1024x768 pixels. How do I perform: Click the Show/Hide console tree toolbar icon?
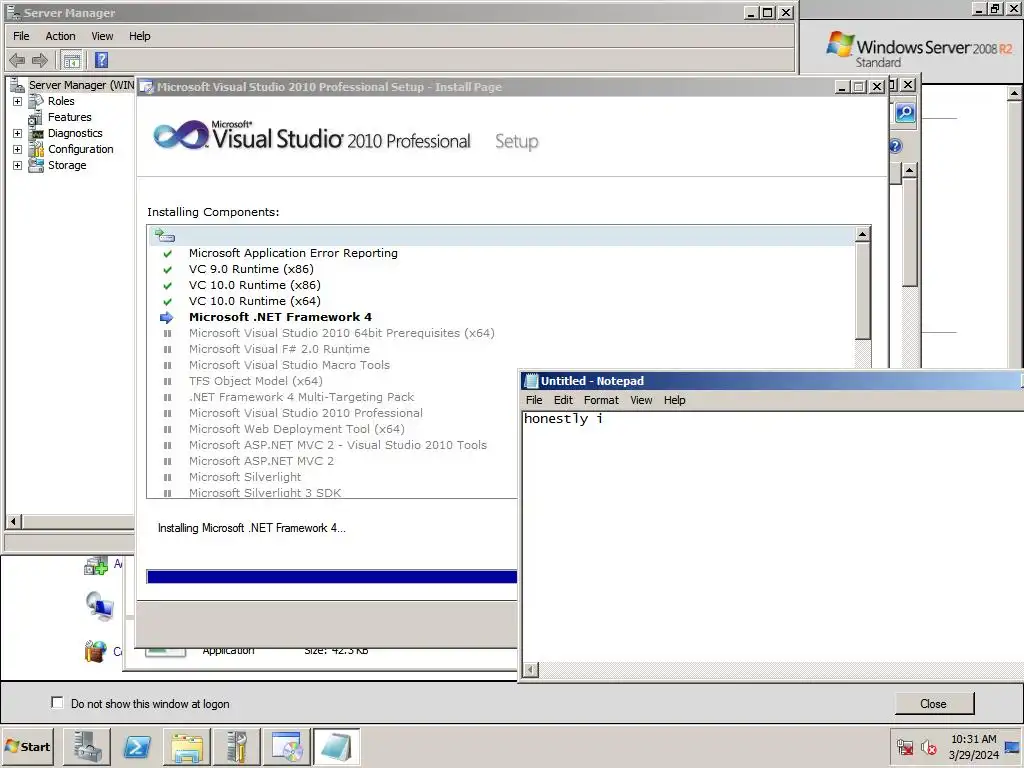click(x=72, y=61)
